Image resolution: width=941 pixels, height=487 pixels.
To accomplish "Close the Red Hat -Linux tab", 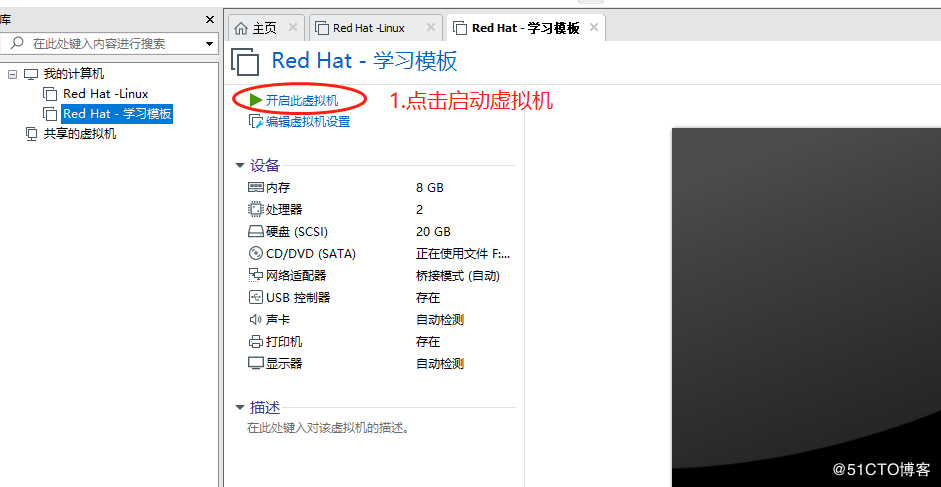I will click(430, 27).
